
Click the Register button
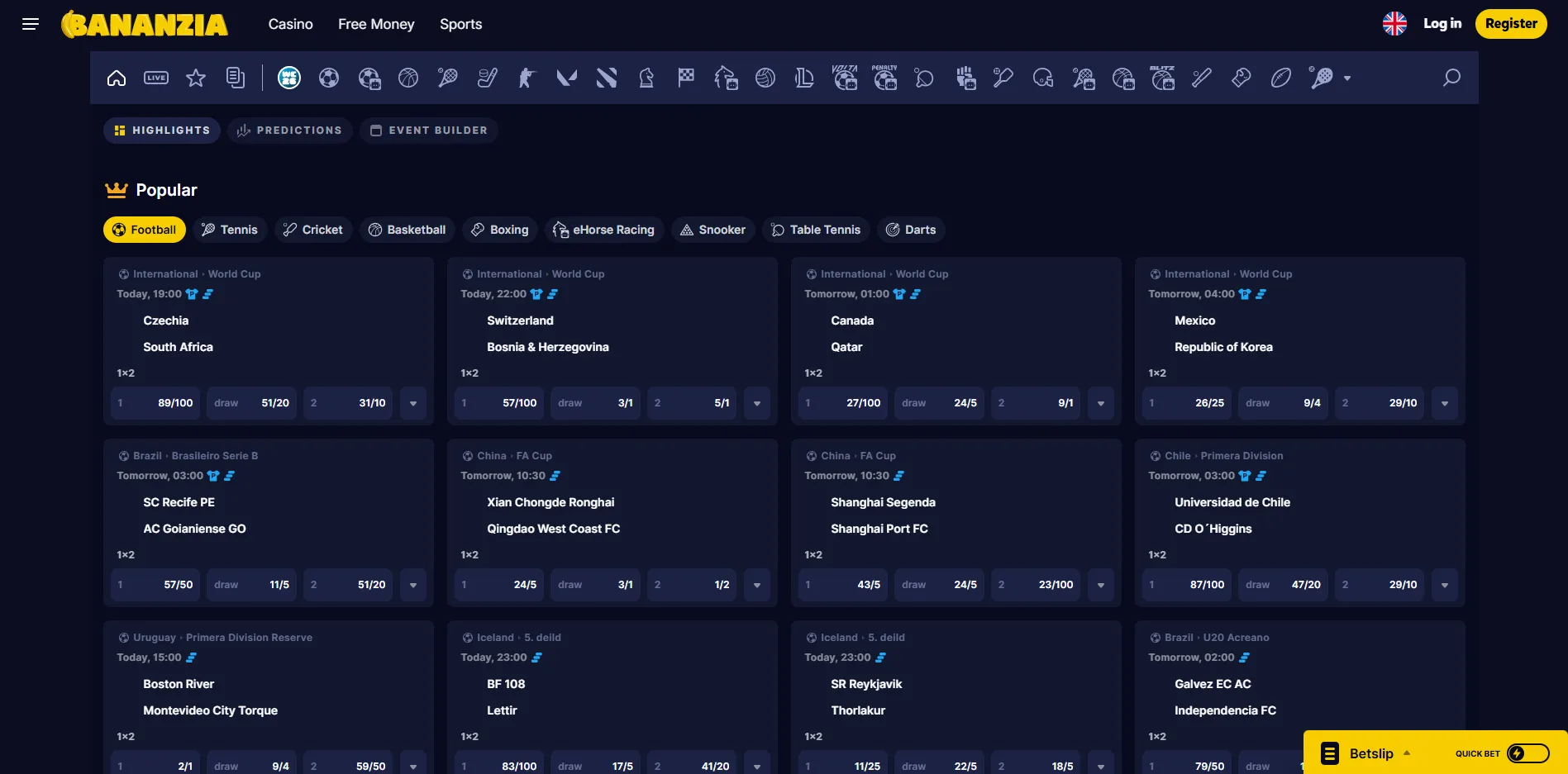[1511, 24]
